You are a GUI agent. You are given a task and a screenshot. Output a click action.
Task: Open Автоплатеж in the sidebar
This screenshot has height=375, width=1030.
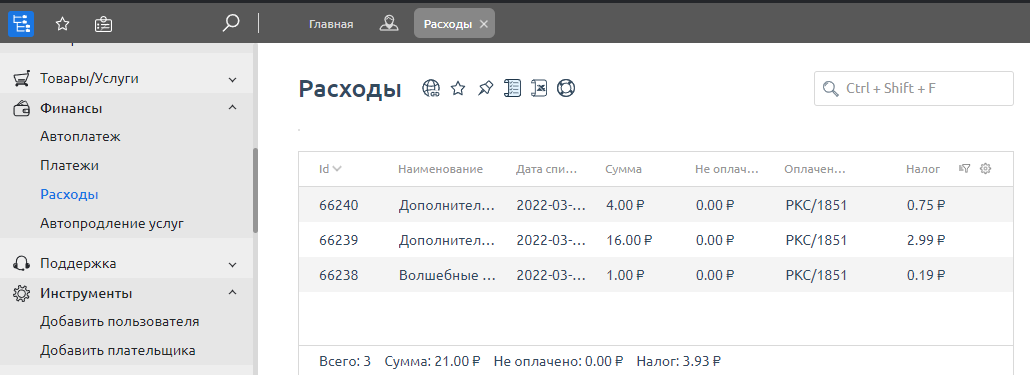point(80,137)
